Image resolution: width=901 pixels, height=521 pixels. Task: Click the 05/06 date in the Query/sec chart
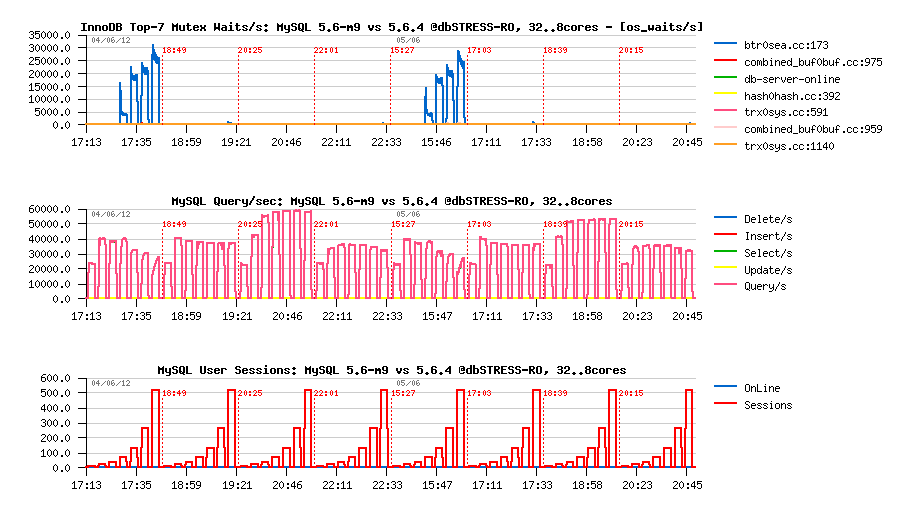408,214
